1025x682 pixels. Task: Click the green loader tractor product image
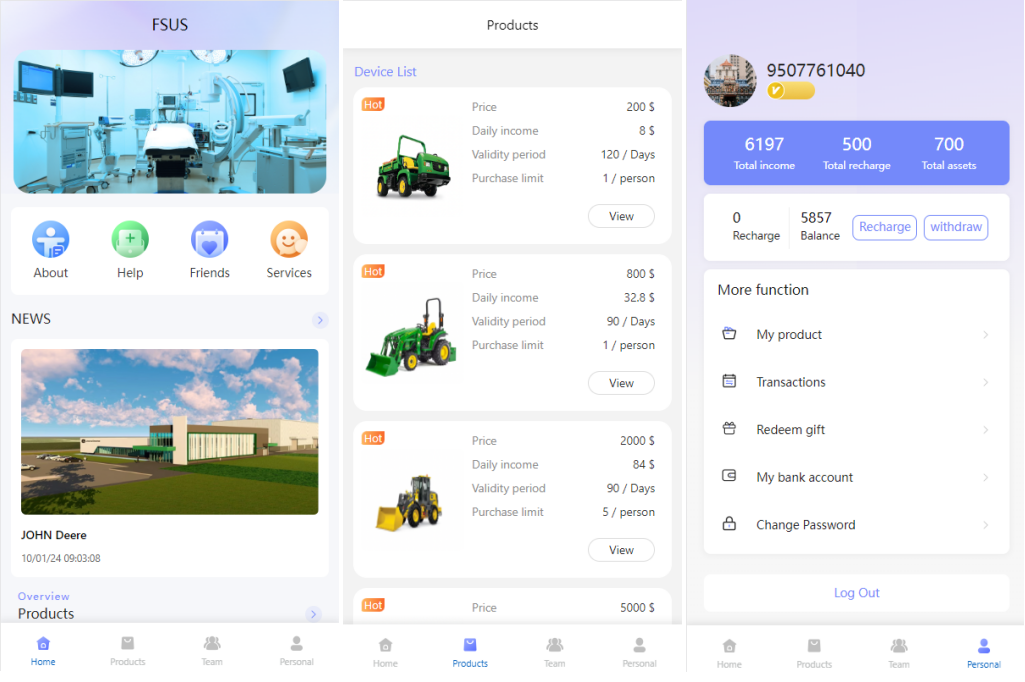[411, 337]
